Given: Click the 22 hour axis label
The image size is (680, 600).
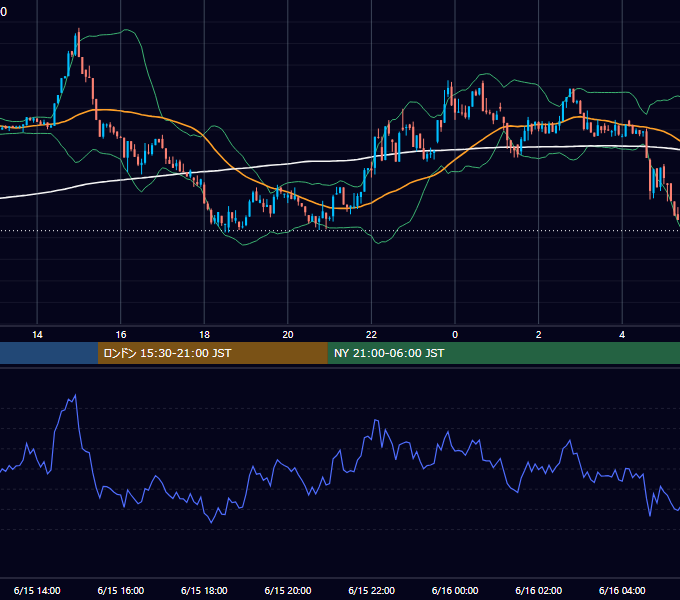Looking at the screenshot, I should click(x=371, y=335).
